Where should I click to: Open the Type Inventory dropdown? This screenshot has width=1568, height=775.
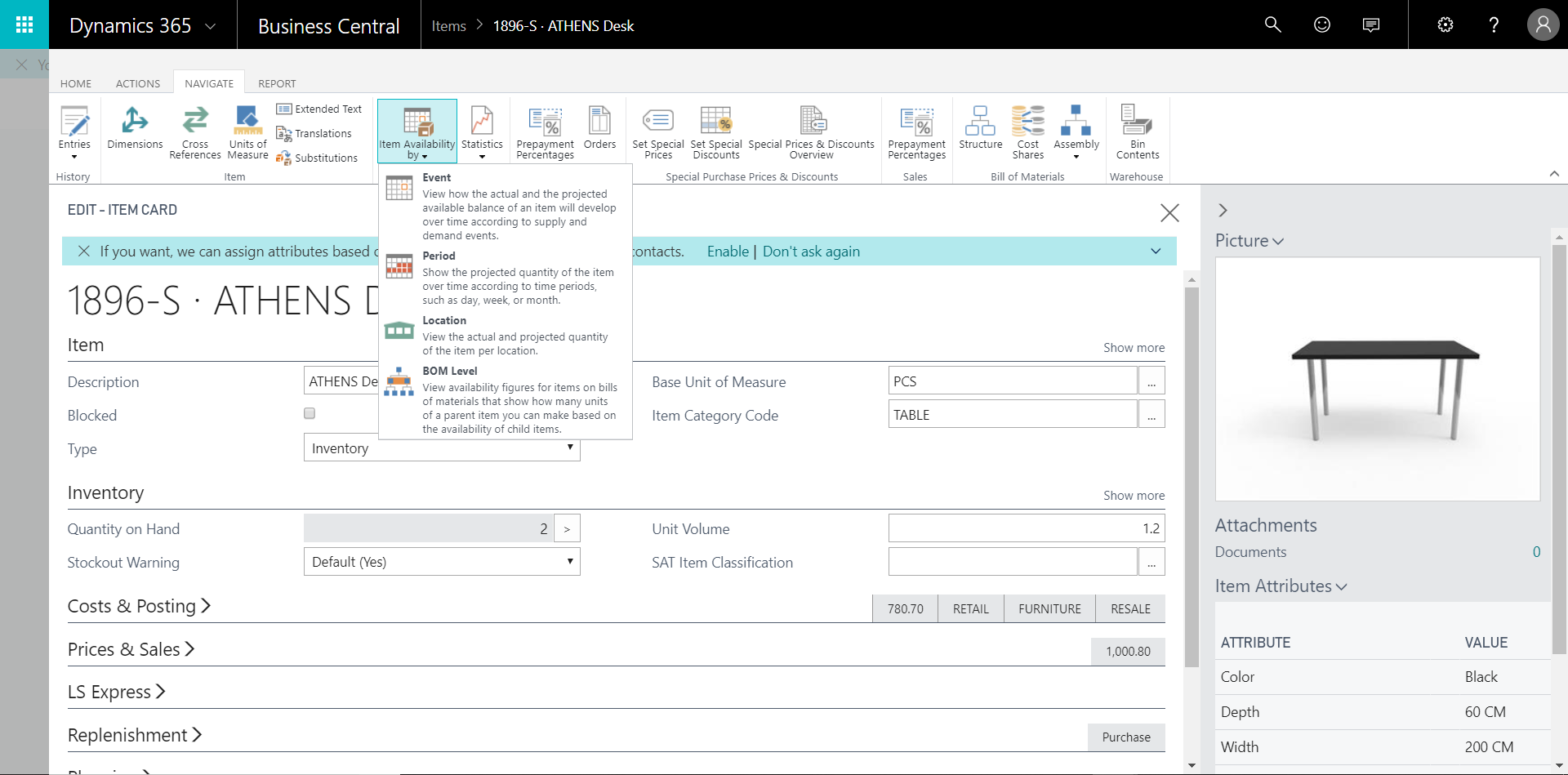pos(442,448)
